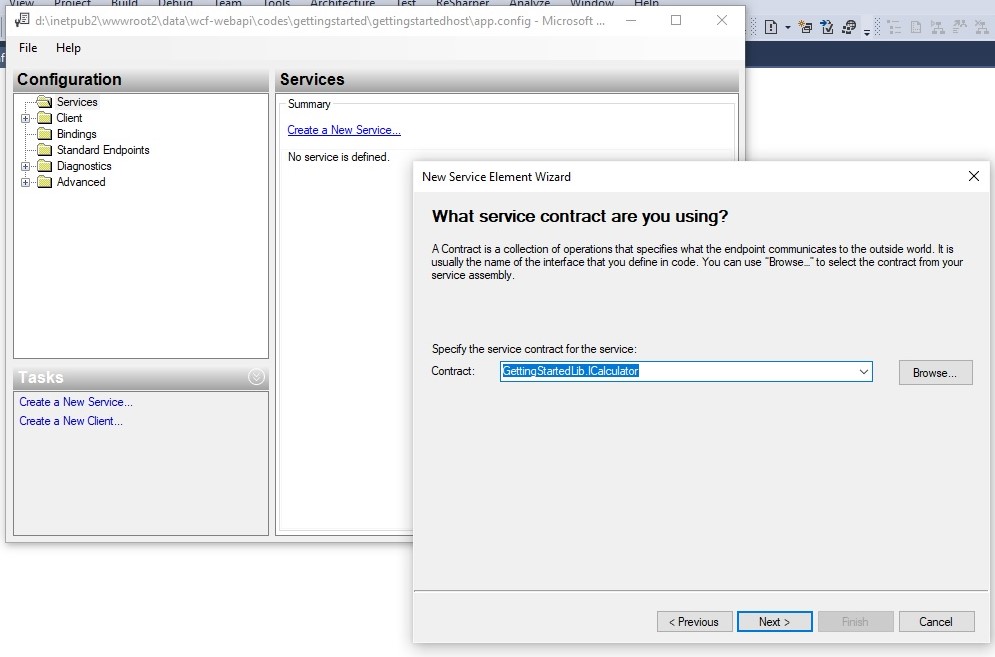Collapse the Tasks panel using its circular arrow icon
The height and width of the screenshot is (657, 995).
[258, 378]
